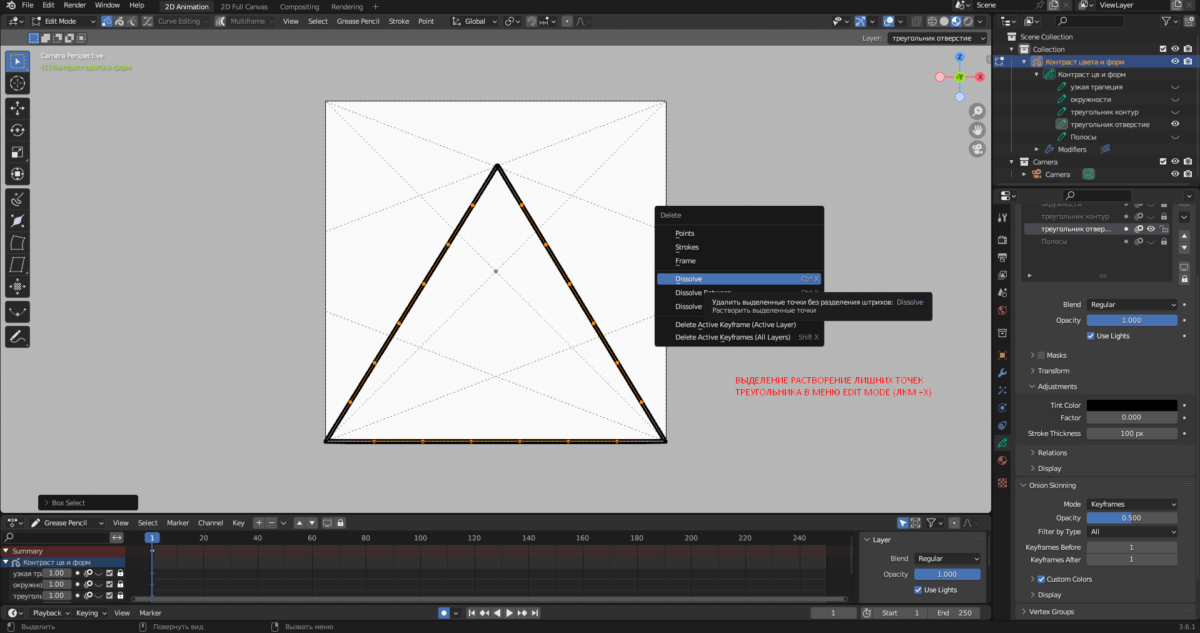Select Points in Delete menu
Viewport: 1200px width, 633px height.
point(739,233)
